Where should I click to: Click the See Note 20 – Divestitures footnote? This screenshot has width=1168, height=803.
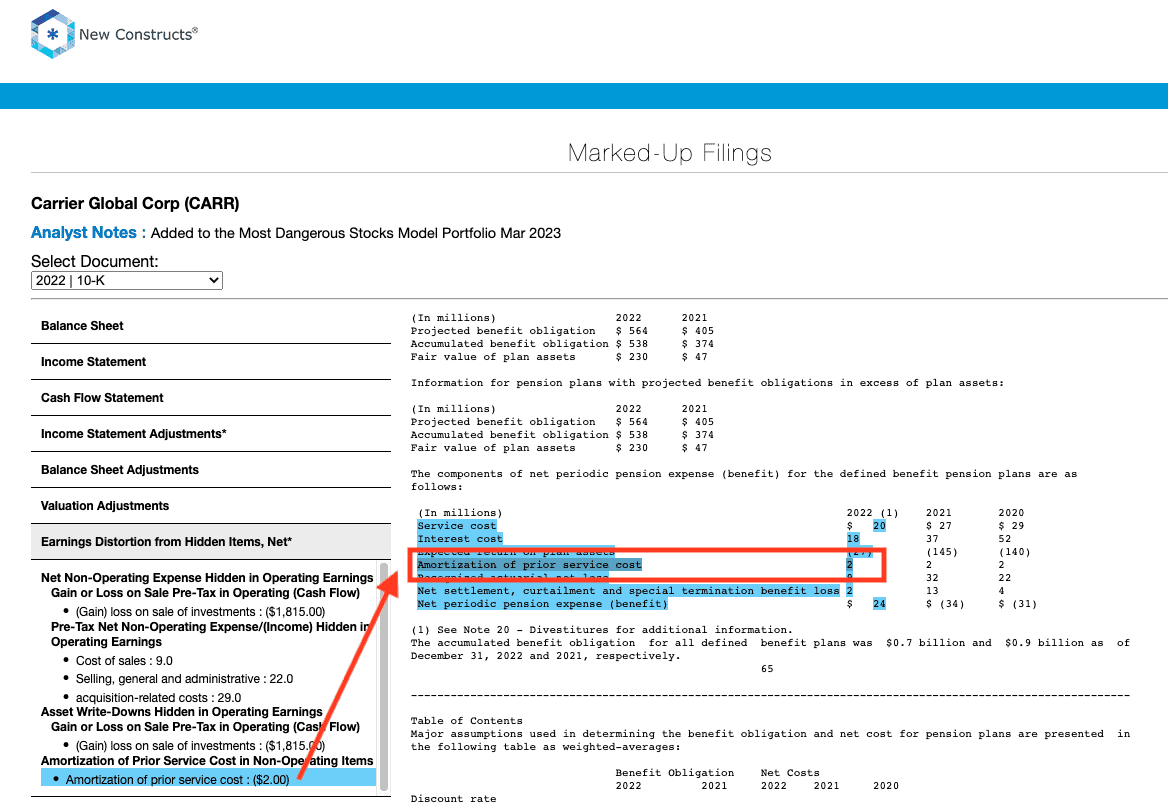tap(602, 630)
